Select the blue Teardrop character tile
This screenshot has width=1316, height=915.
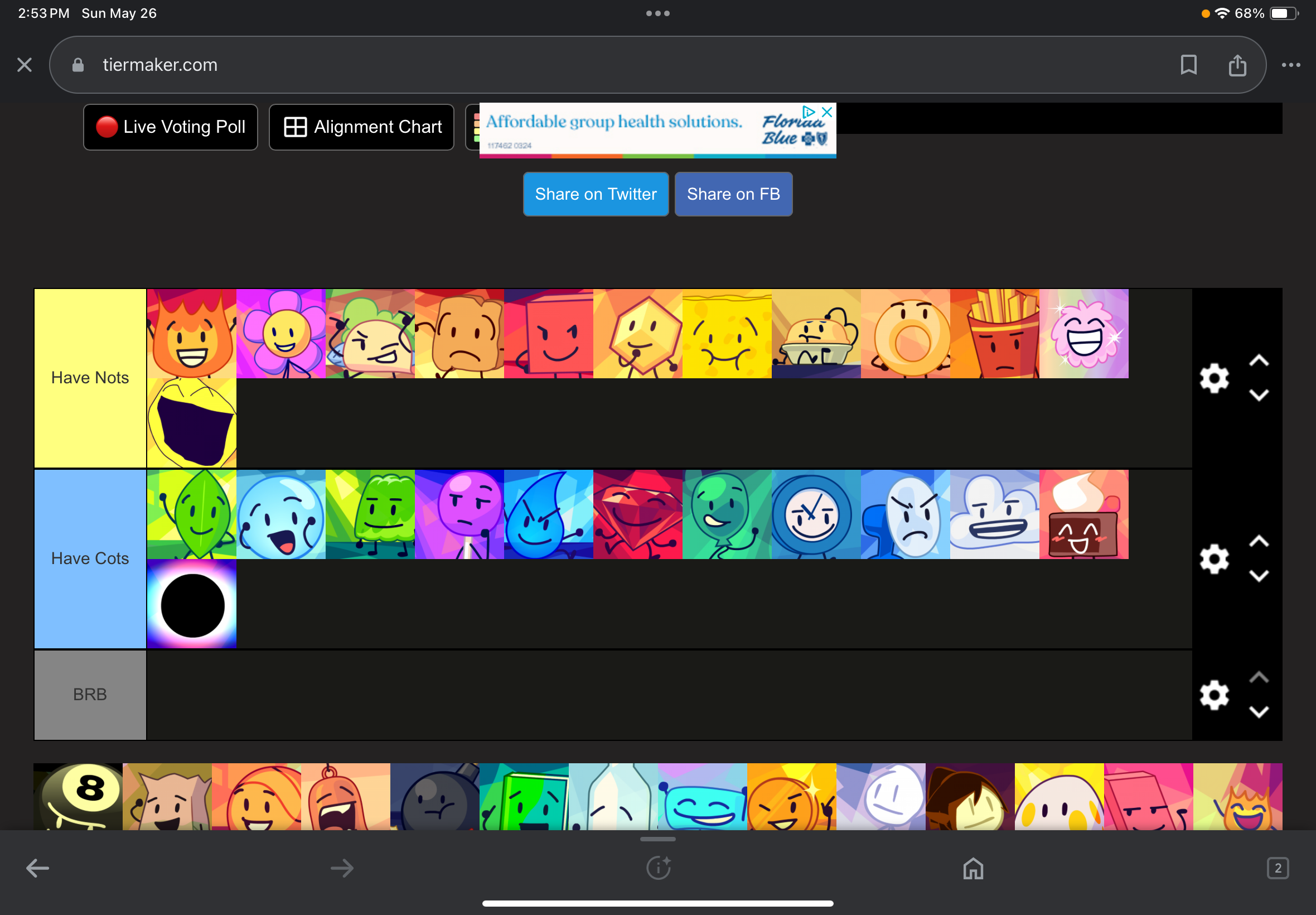coord(548,514)
